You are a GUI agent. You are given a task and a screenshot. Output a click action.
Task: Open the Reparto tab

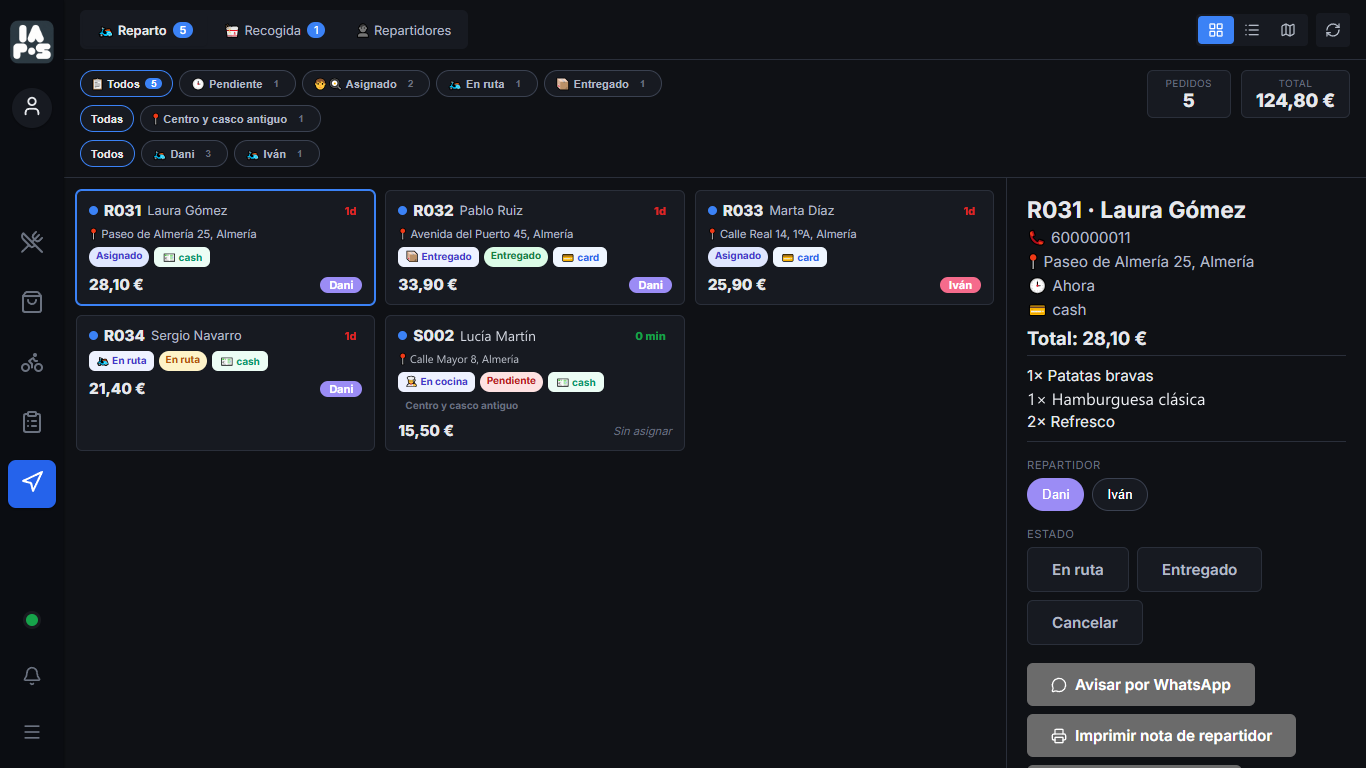pos(146,30)
